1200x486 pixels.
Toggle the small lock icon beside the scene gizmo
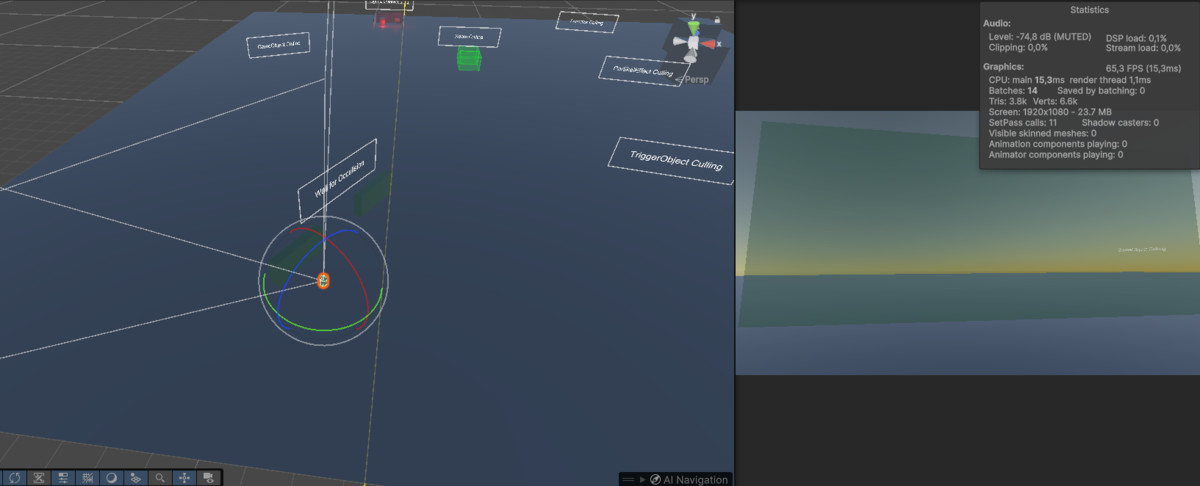point(717,20)
